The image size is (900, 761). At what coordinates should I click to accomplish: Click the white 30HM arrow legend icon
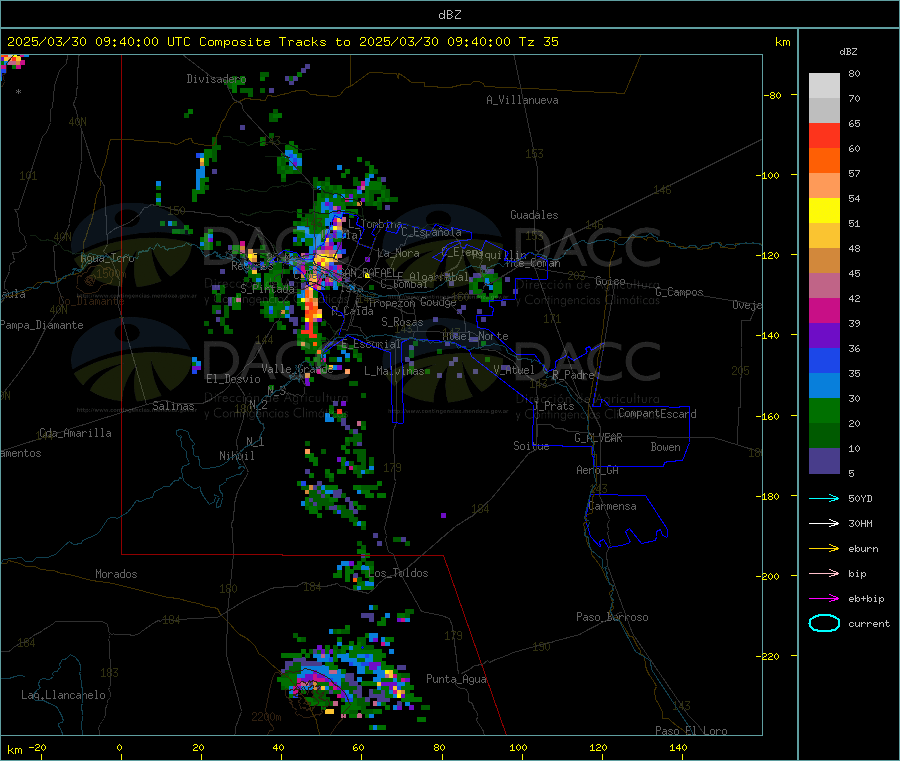pos(824,523)
